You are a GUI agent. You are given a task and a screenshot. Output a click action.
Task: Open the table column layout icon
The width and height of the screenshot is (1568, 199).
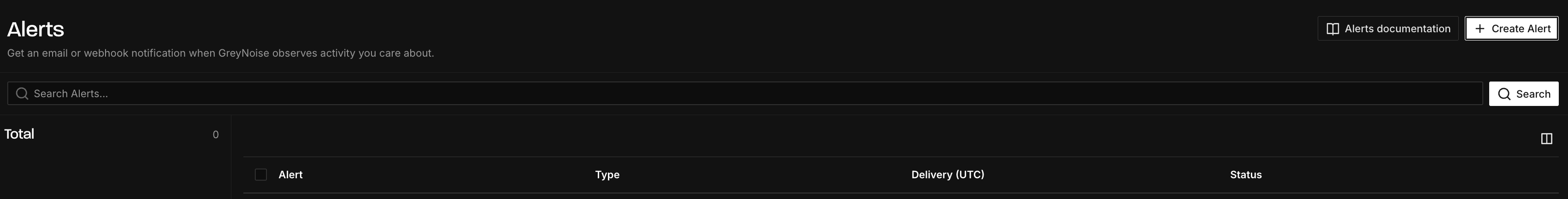coord(1546,139)
